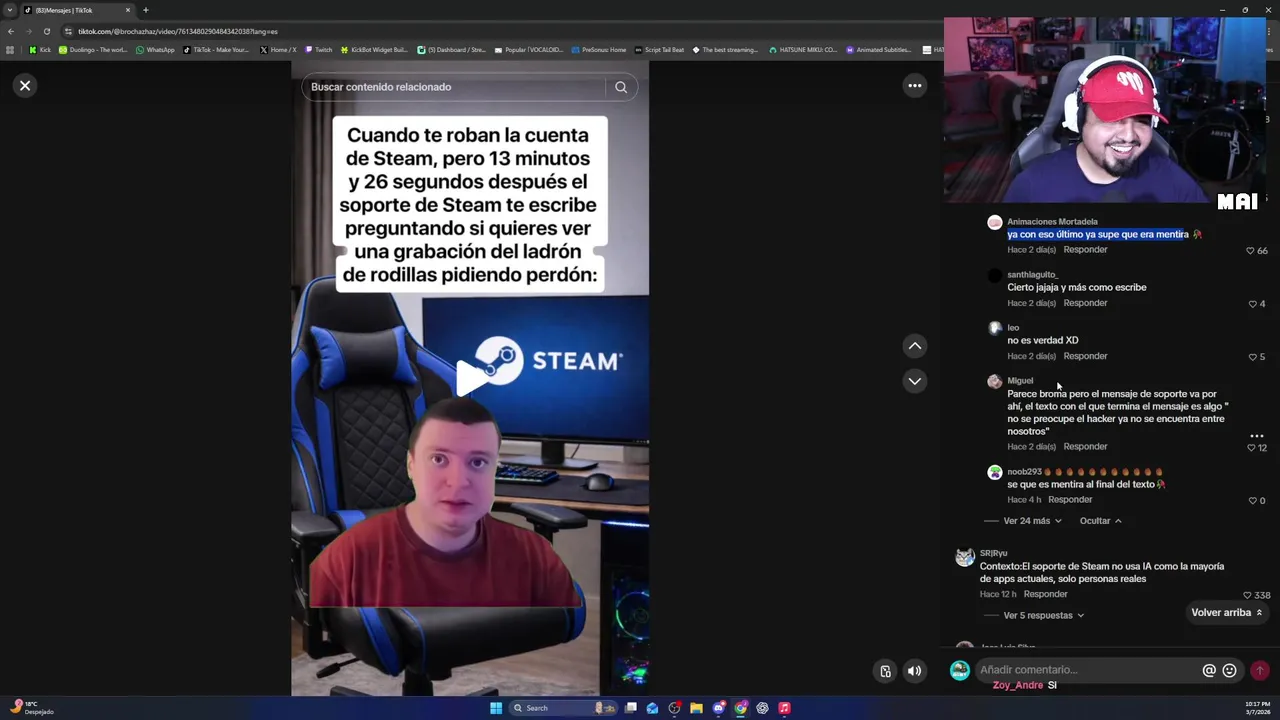The image size is (1280, 720).
Task: Go back in browser history
Action: 10,31
